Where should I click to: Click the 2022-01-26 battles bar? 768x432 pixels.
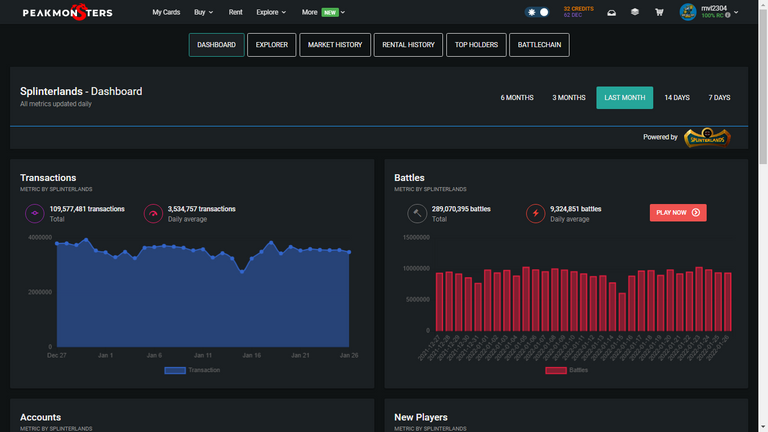tap(728, 302)
